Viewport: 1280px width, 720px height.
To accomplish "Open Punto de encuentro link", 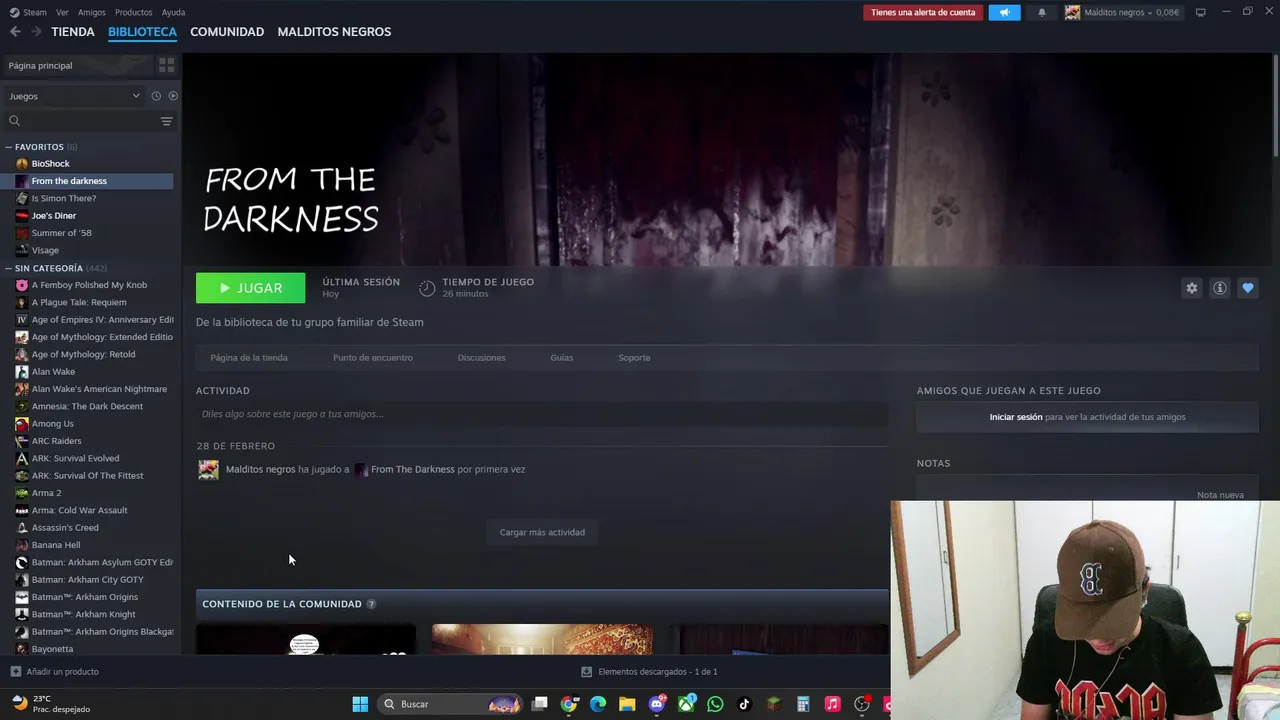I will pos(373,358).
